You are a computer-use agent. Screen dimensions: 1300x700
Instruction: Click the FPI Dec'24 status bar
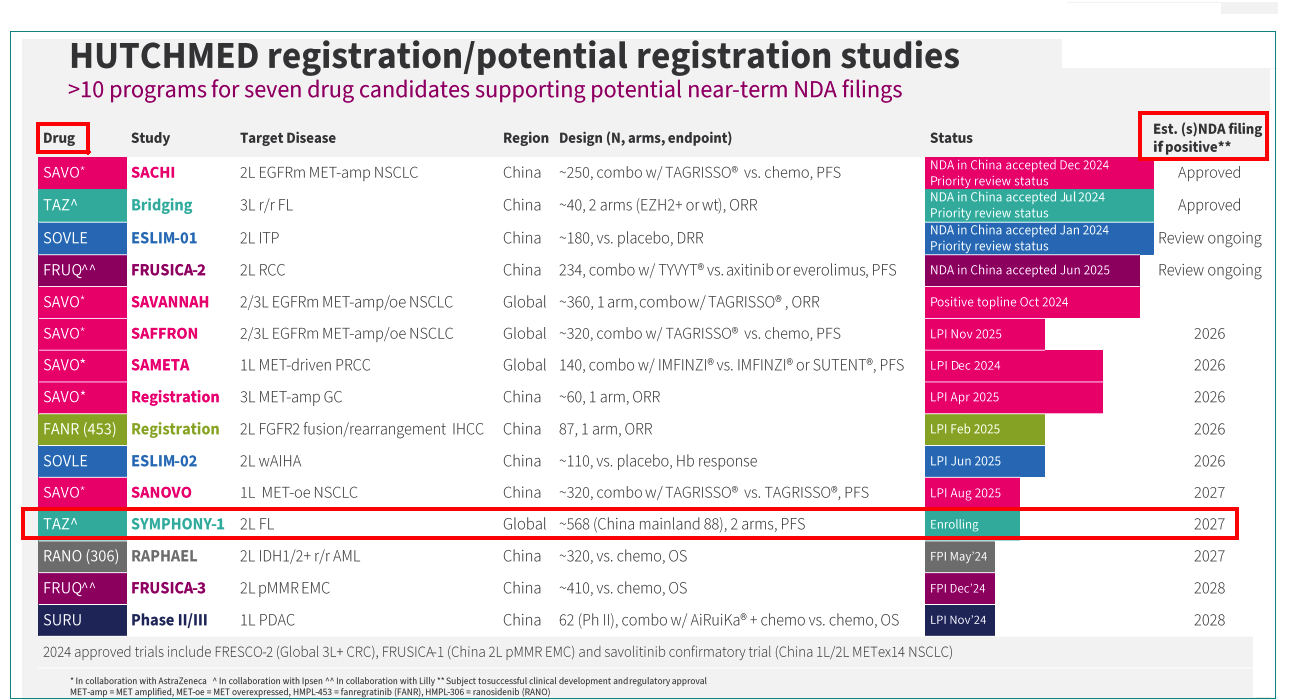pos(959,588)
